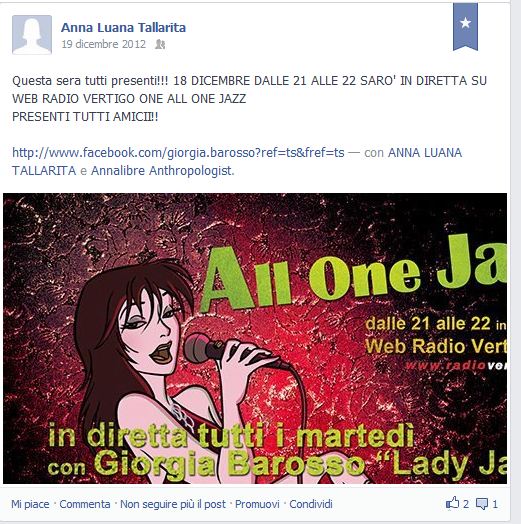521x524 pixels.
Task: Click the star highlight ribbon icon
Action: tap(465, 26)
